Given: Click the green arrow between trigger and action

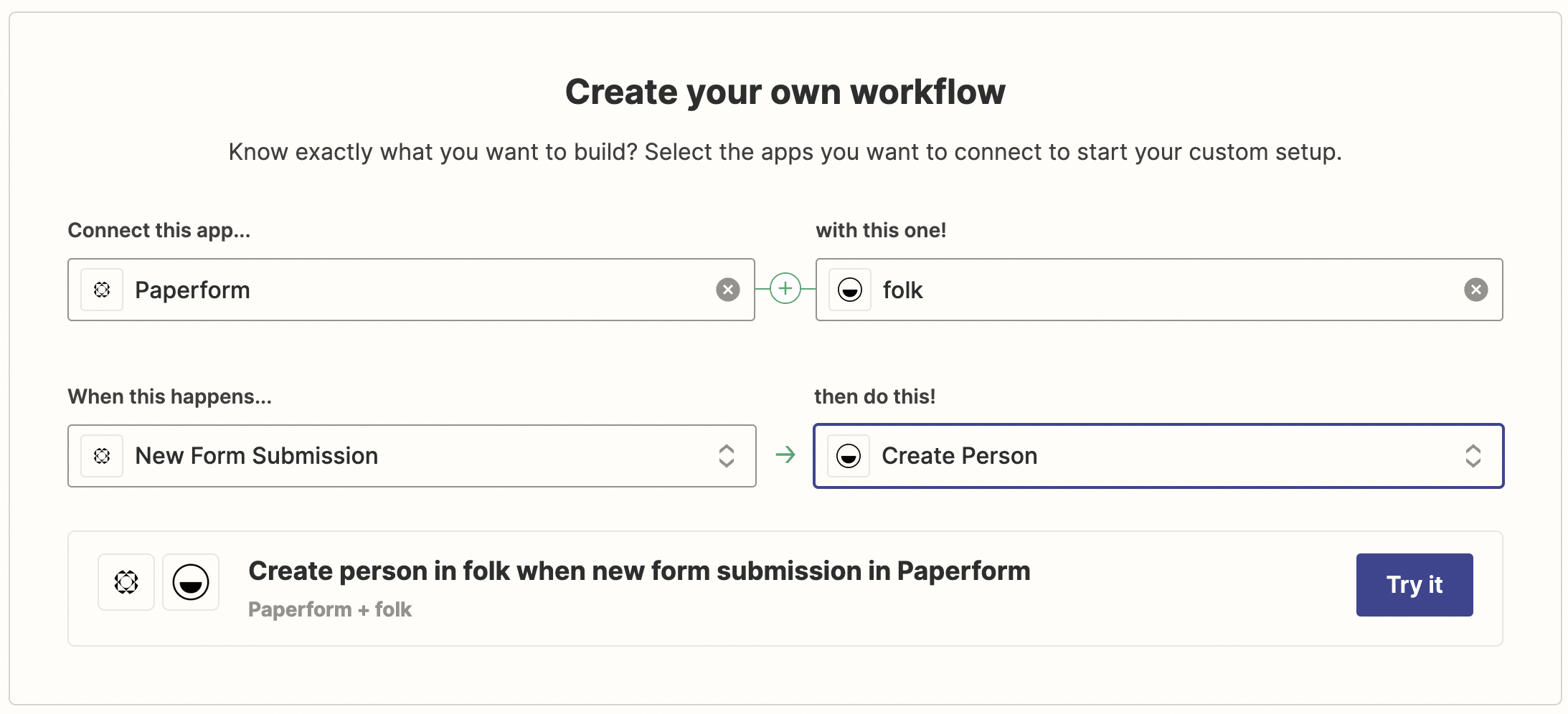Looking at the screenshot, I should click(785, 454).
